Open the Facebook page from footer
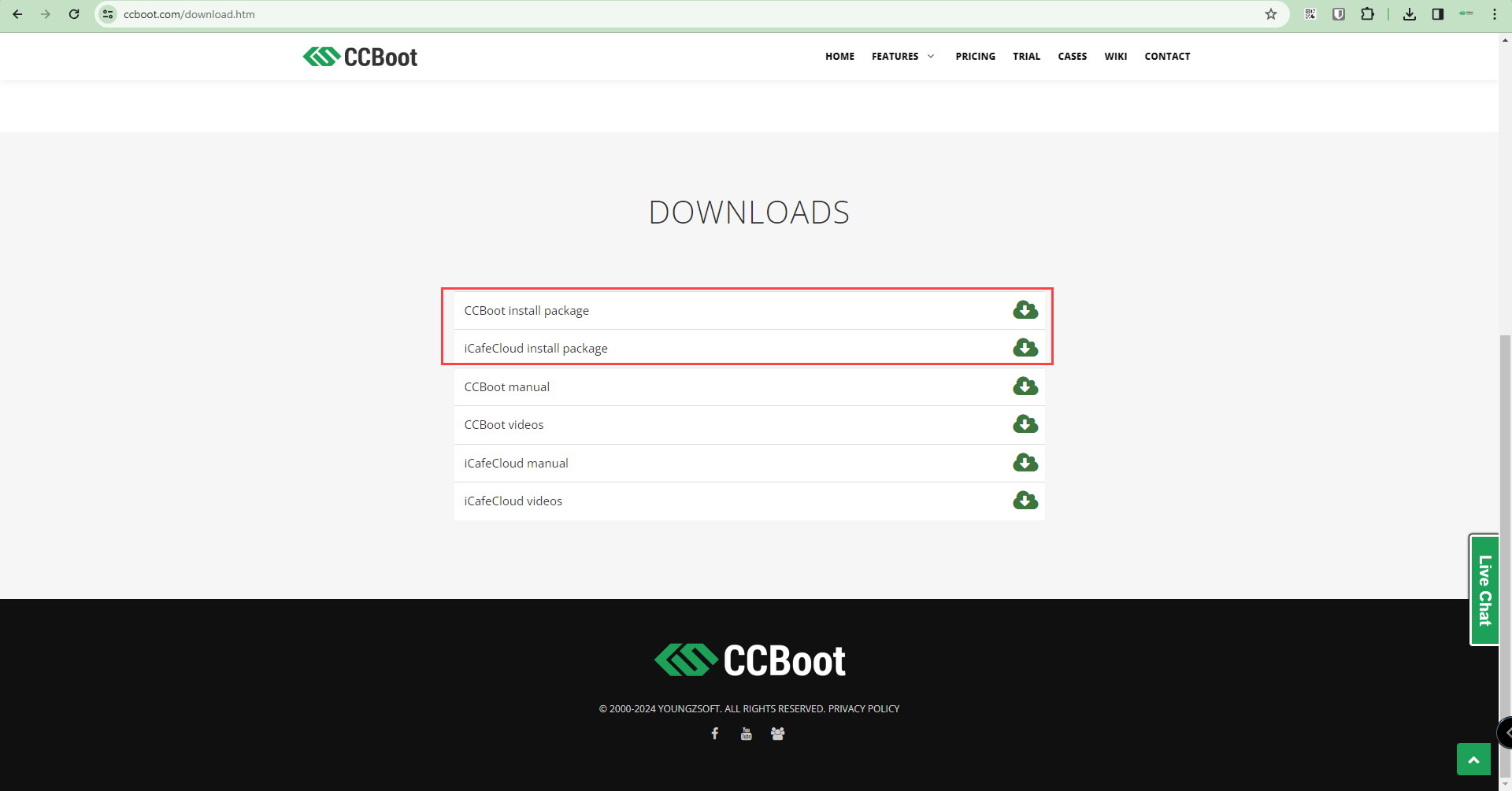The height and width of the screenshot is (791, 1512). (x=715, y=734)
